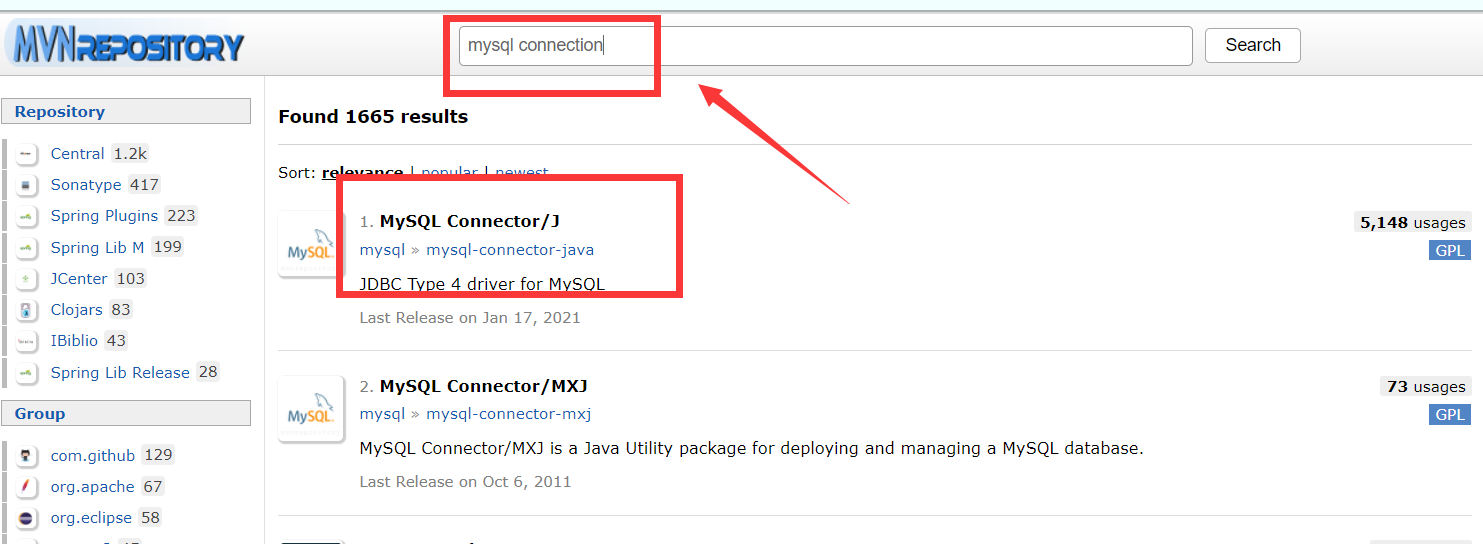
Task: Click the Spring Plugins repository icon
Action: coord(26,216)
